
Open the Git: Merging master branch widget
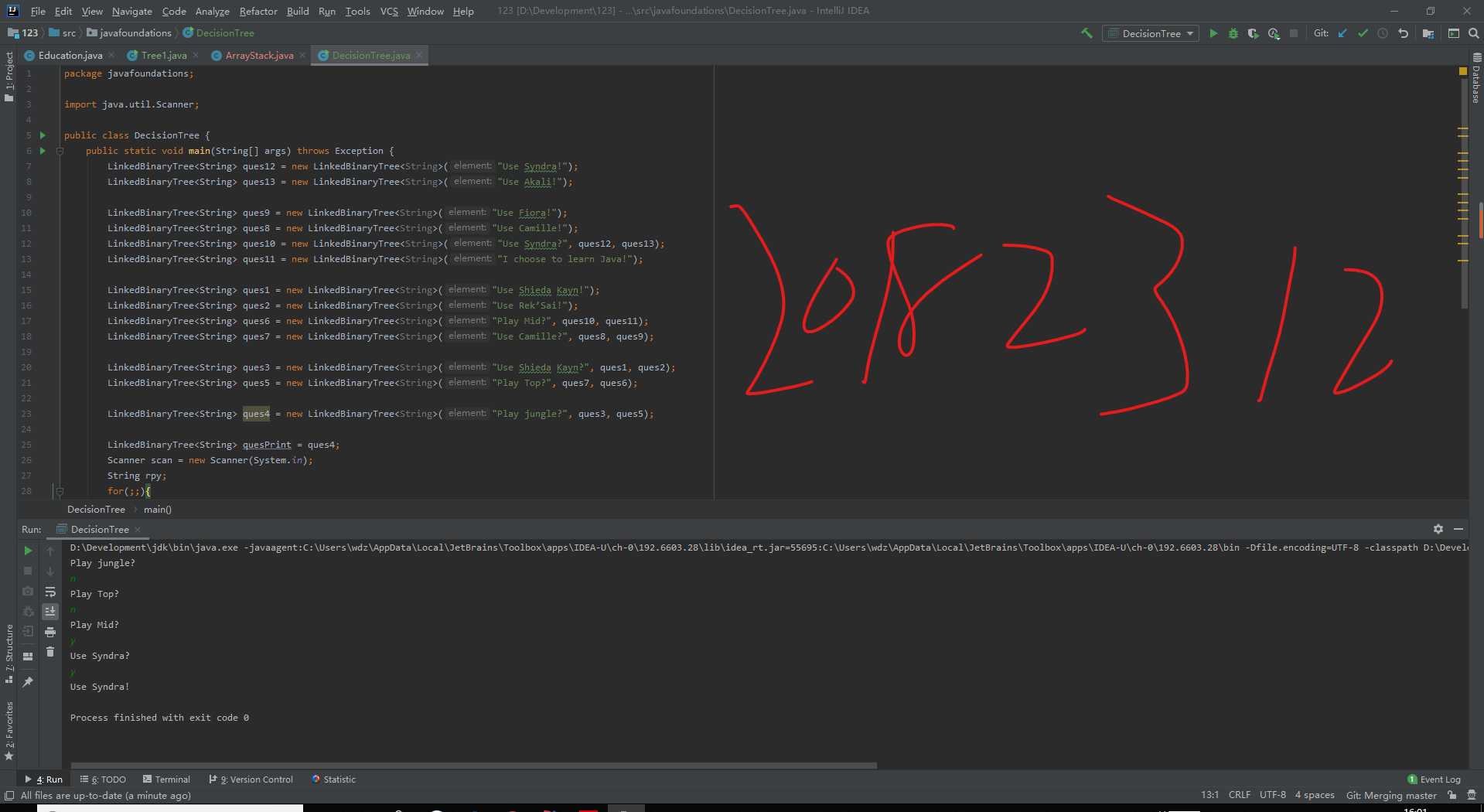pyautogui.click(x=1391, y=795)
